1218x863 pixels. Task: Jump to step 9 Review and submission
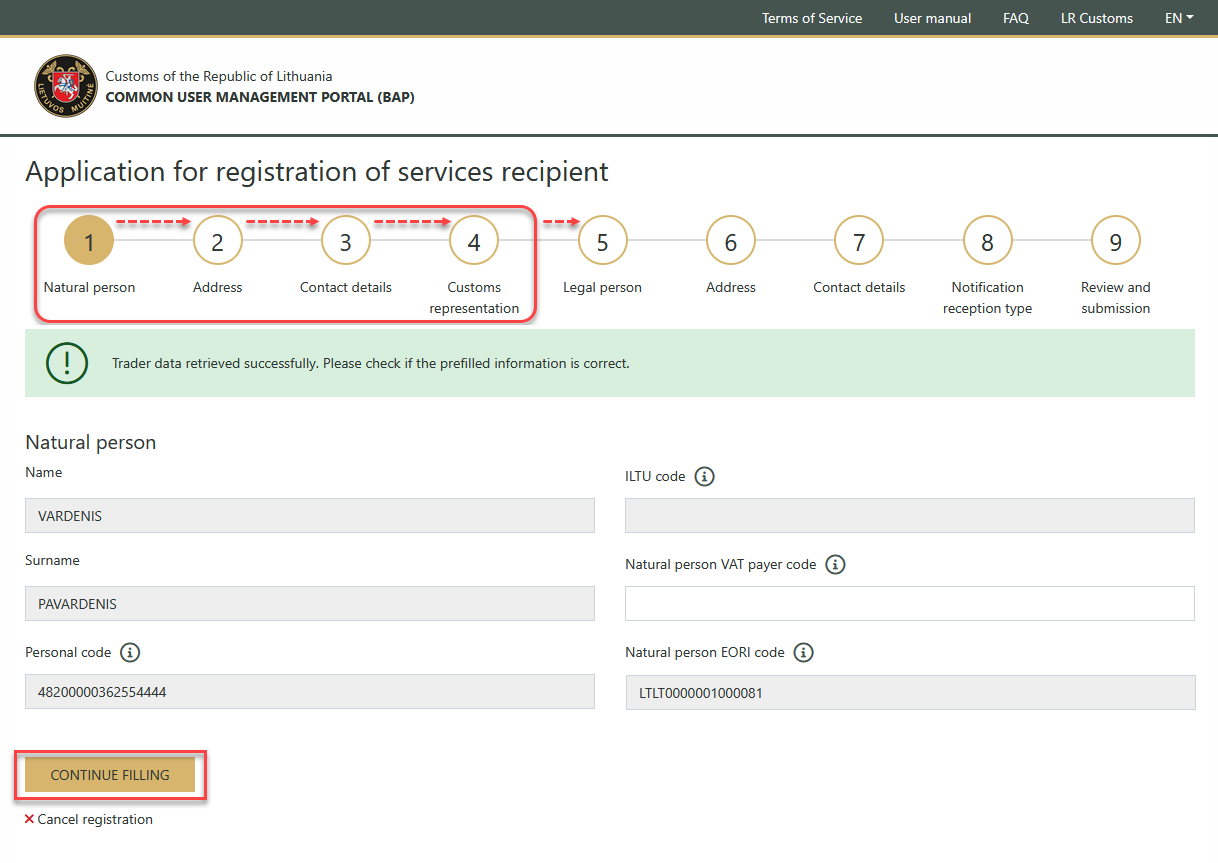[1115, 242]
